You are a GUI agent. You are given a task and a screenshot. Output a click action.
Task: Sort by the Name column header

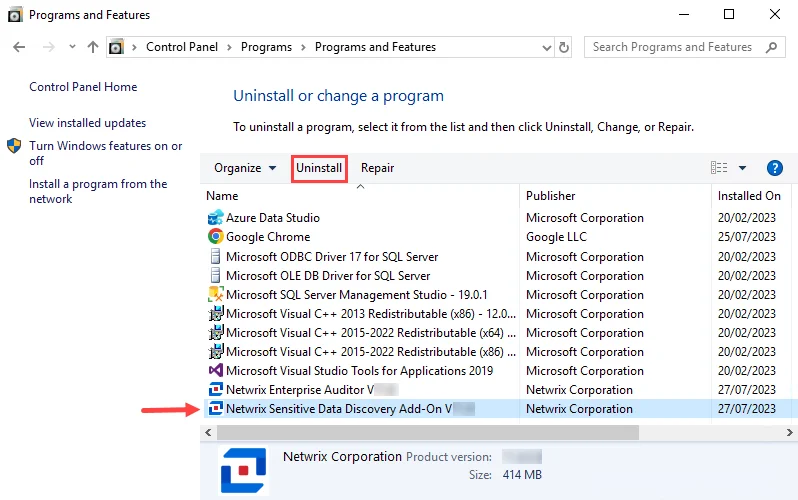pyautogui.click(x=222, y=196)
